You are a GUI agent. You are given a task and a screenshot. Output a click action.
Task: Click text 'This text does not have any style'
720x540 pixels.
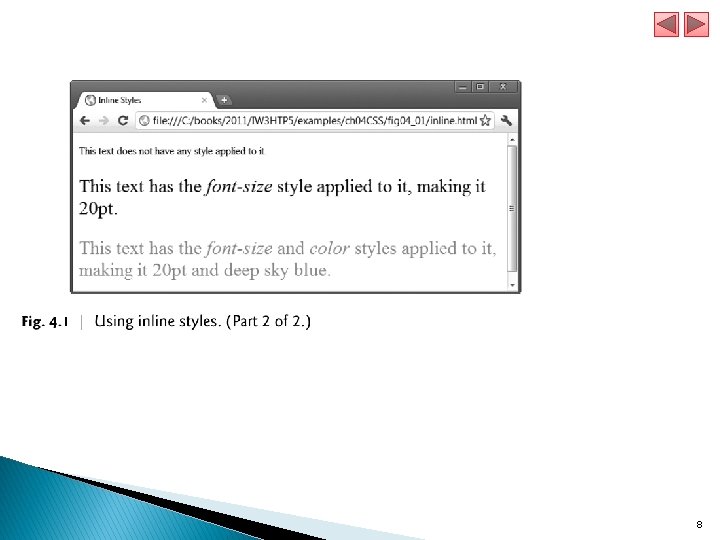click(146, 151)
